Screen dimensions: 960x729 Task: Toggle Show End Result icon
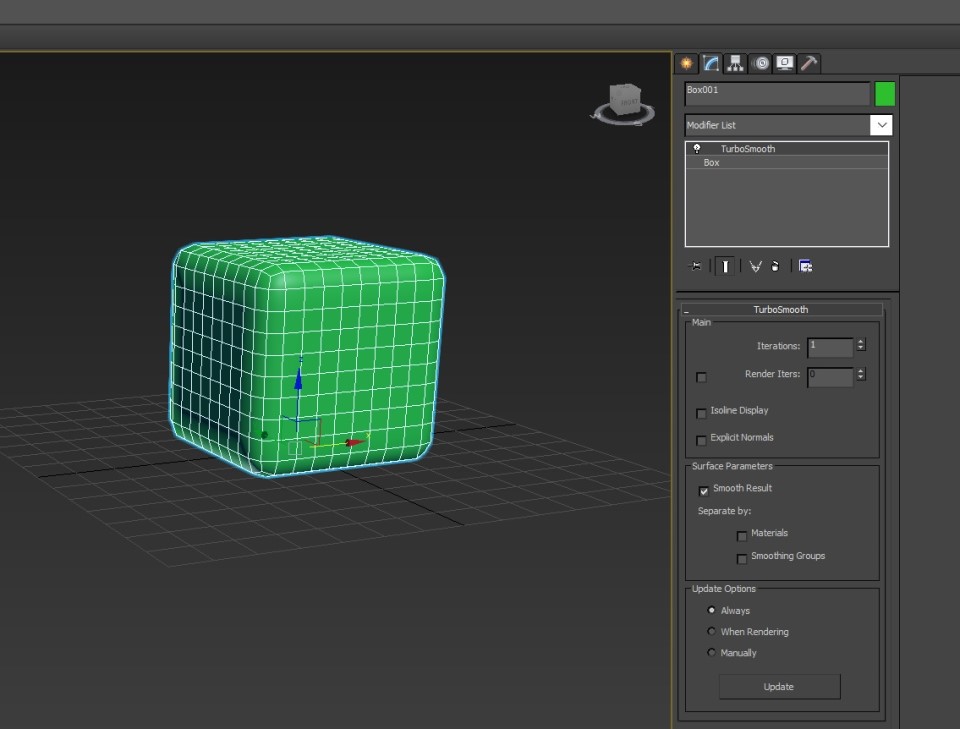[x=725, y=266]
